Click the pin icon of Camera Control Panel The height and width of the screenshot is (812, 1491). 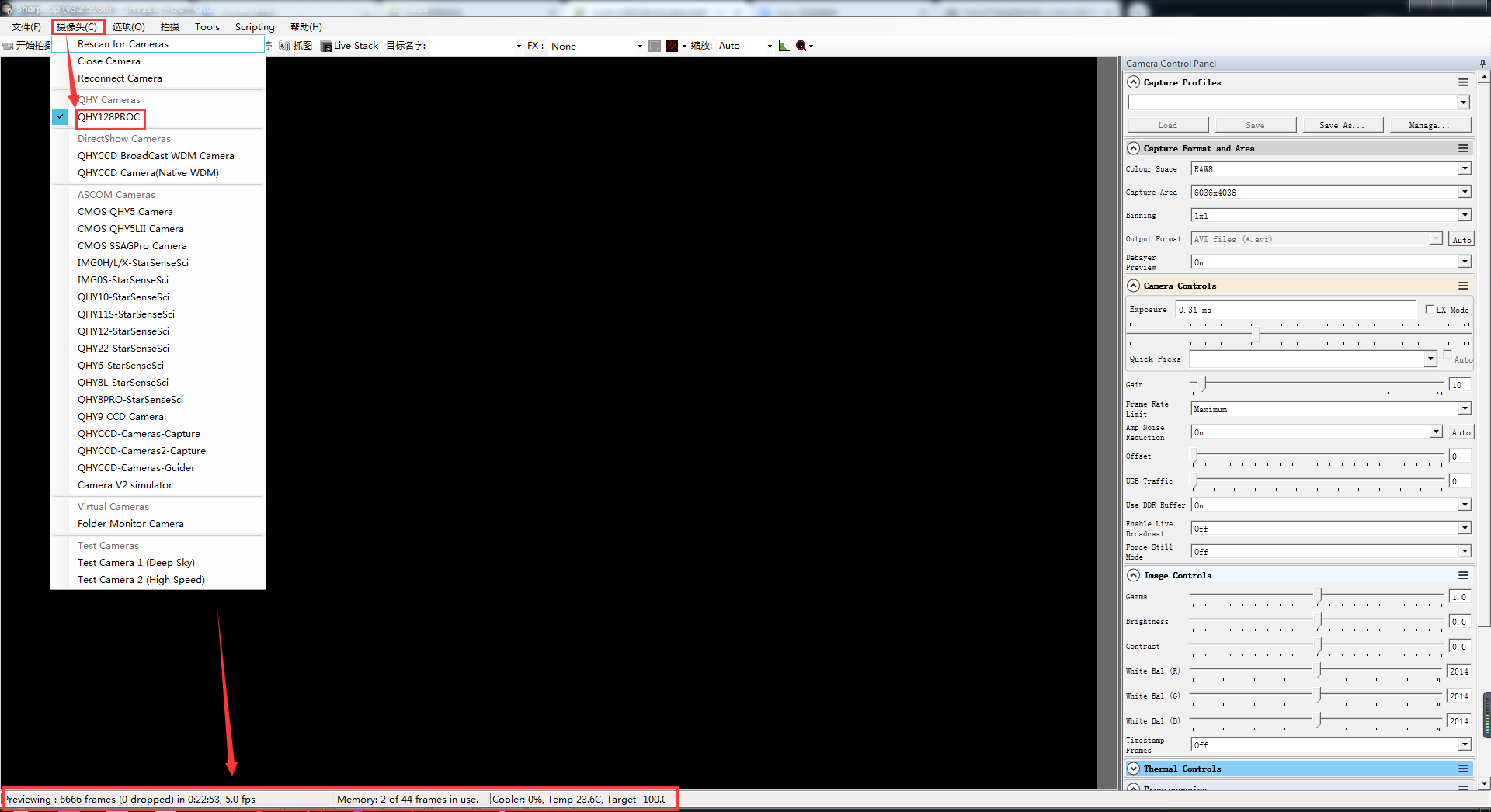[1482, 64]
